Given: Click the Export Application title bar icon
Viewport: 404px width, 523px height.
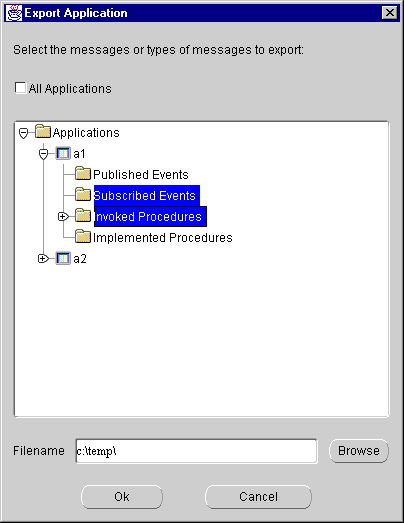Looking at the screenshot, I should pos(14,13).
